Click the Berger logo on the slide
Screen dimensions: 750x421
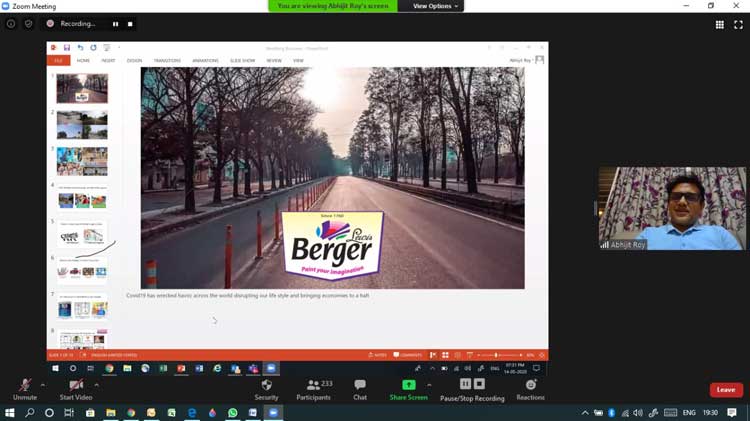click(x=333, y=245)
